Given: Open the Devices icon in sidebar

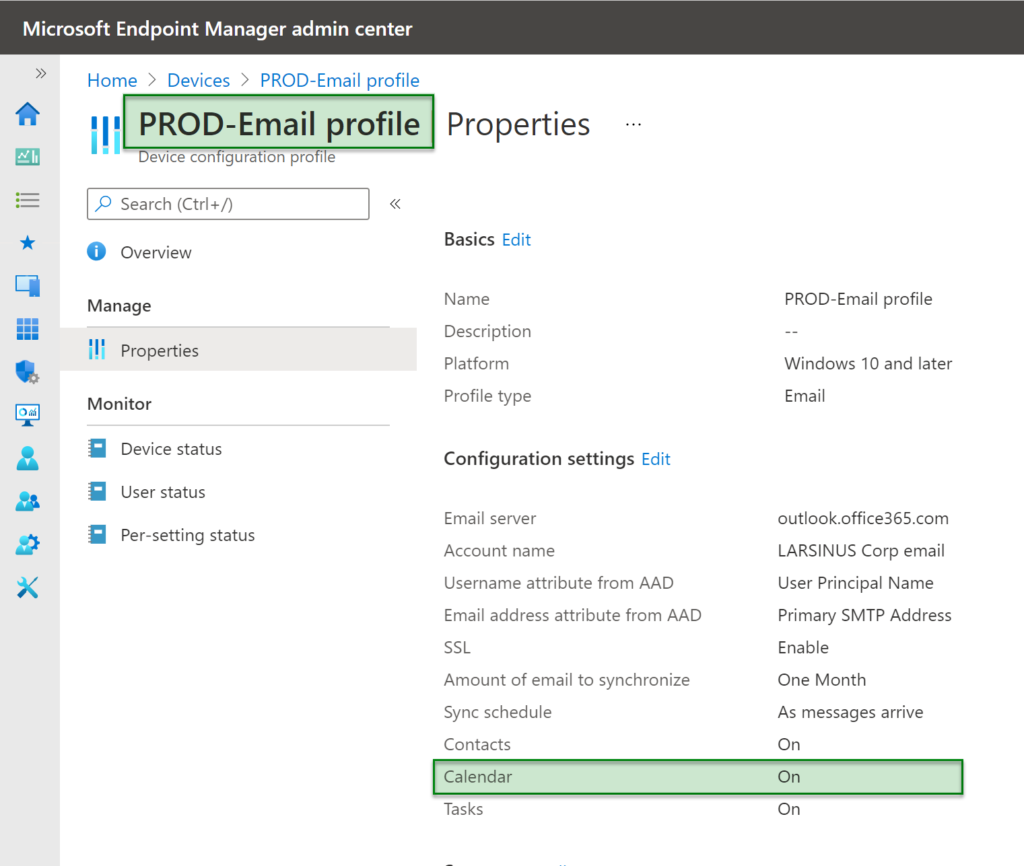Looking at the screenshot, I should coord(27,285).
